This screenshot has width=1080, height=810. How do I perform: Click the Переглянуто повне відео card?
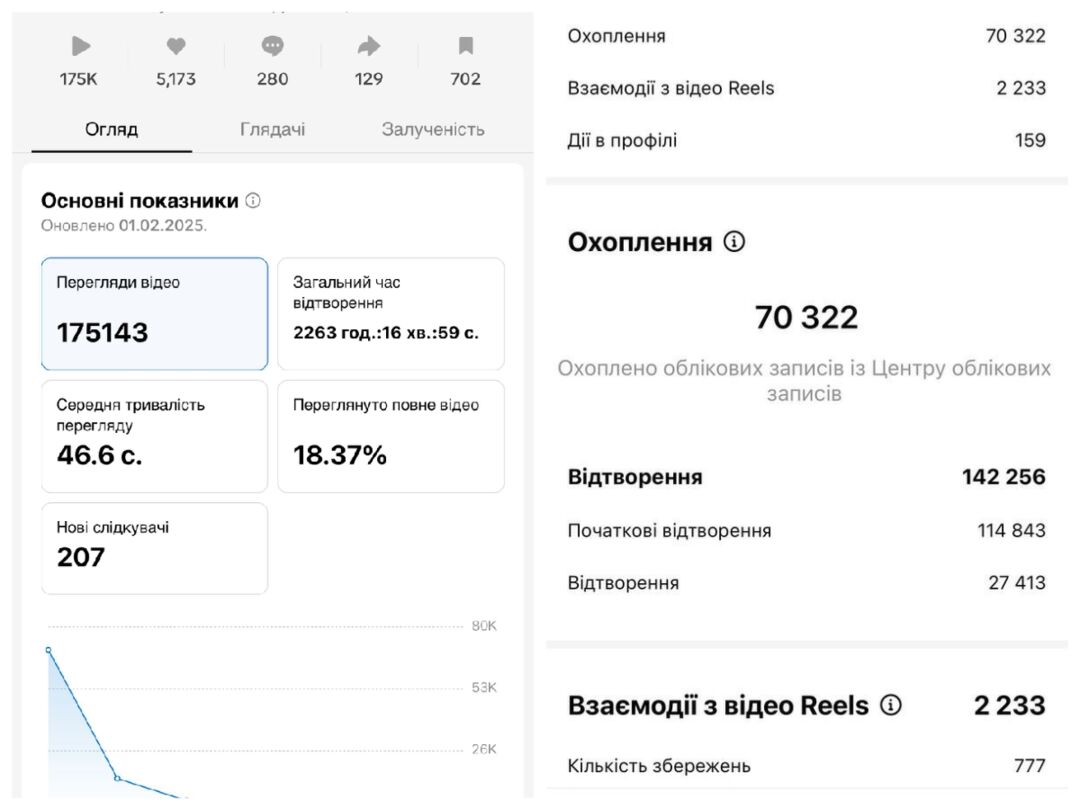click(391, 437)
